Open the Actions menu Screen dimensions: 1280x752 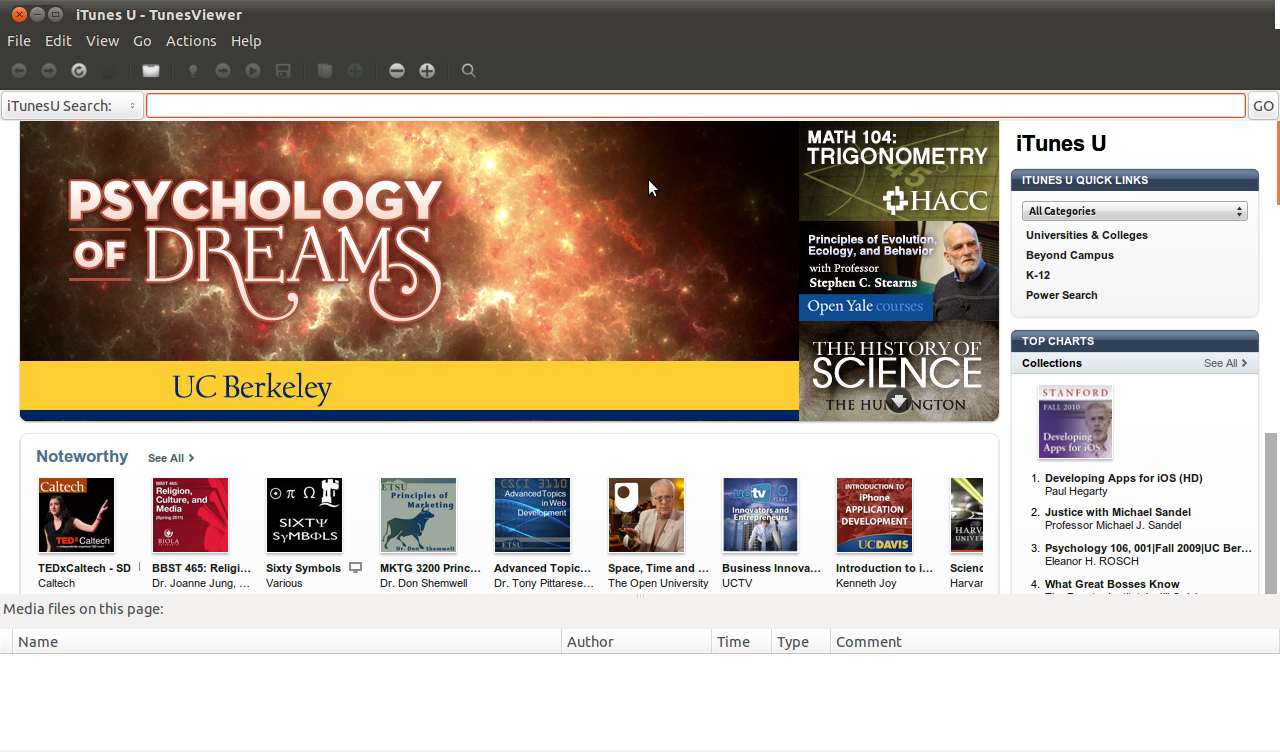pyautogui.click(x=191, y=41)
